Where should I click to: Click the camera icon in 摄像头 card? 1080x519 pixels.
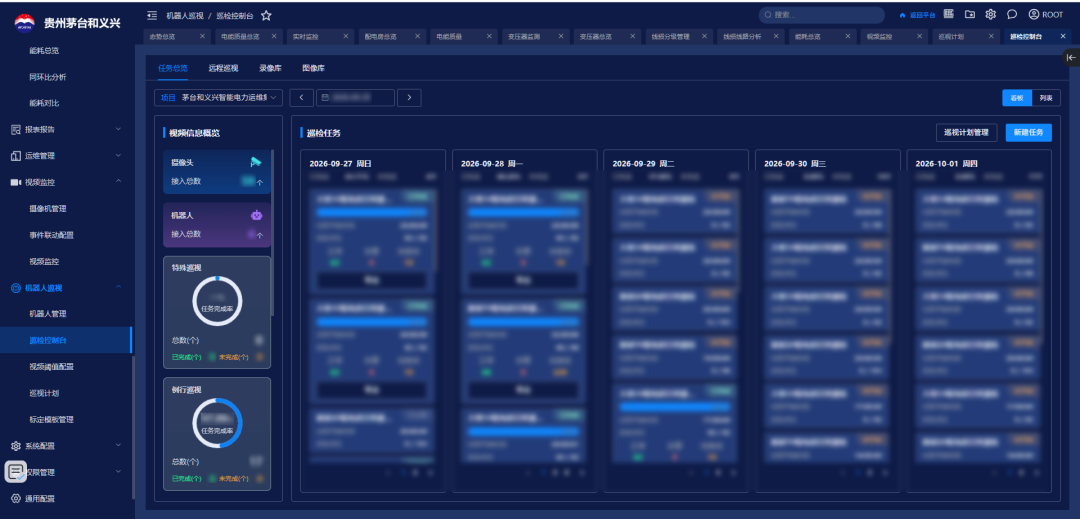pyautogui.click(x=256, y=162)
